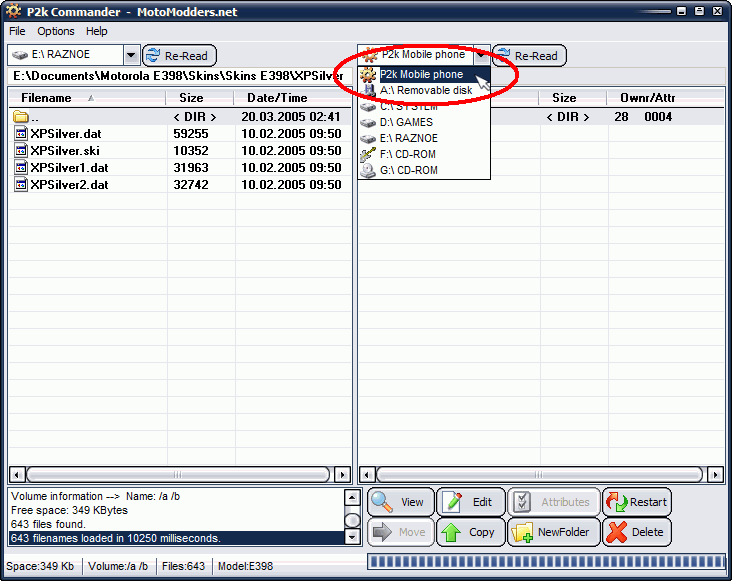Re-Read the left panel contents
This screenshot has width=732, height=581.
coord(179,56)
